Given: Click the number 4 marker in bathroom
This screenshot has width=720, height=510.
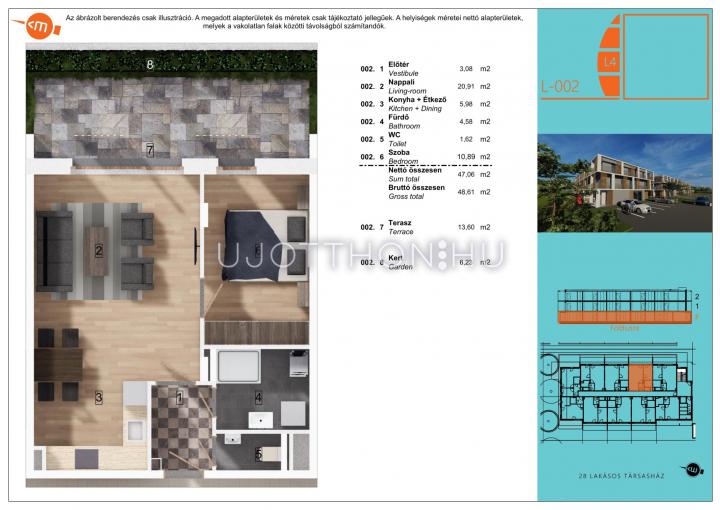Looking at the screenshot, I should coord(257,398).
